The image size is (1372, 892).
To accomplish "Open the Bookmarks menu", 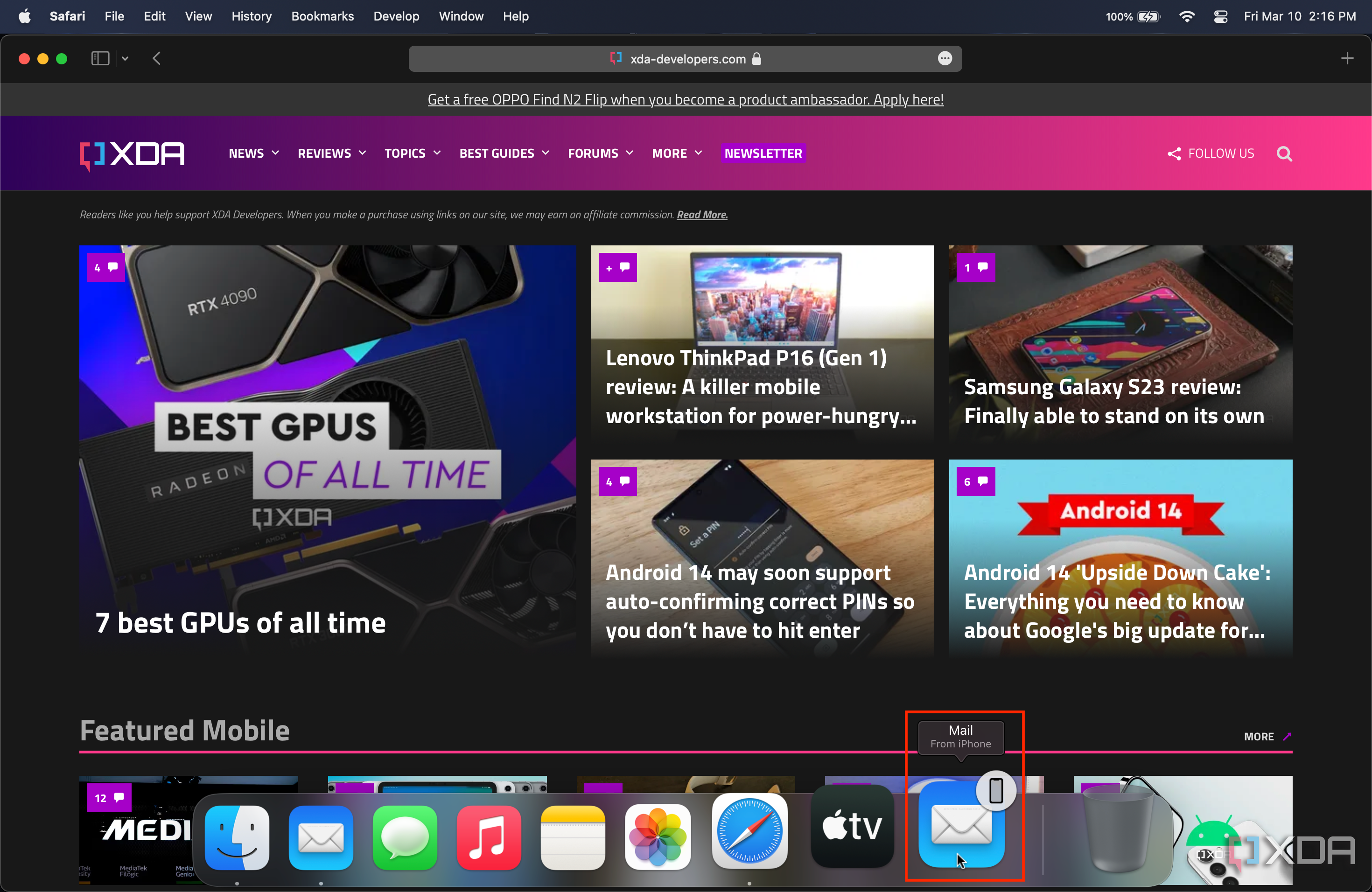I will click(x=322, y=16).
